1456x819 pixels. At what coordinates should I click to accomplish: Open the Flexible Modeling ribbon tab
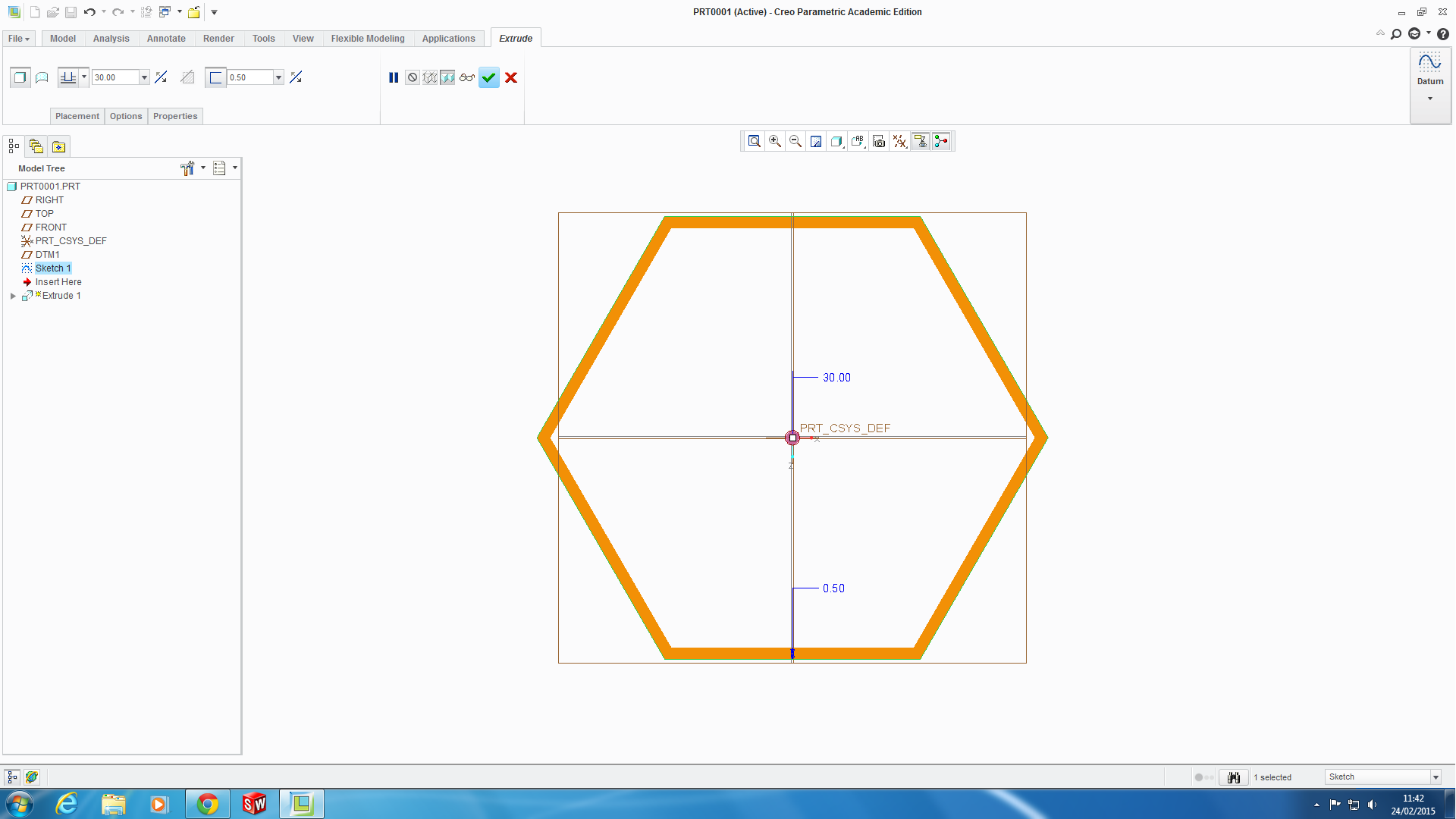(367, 39)
